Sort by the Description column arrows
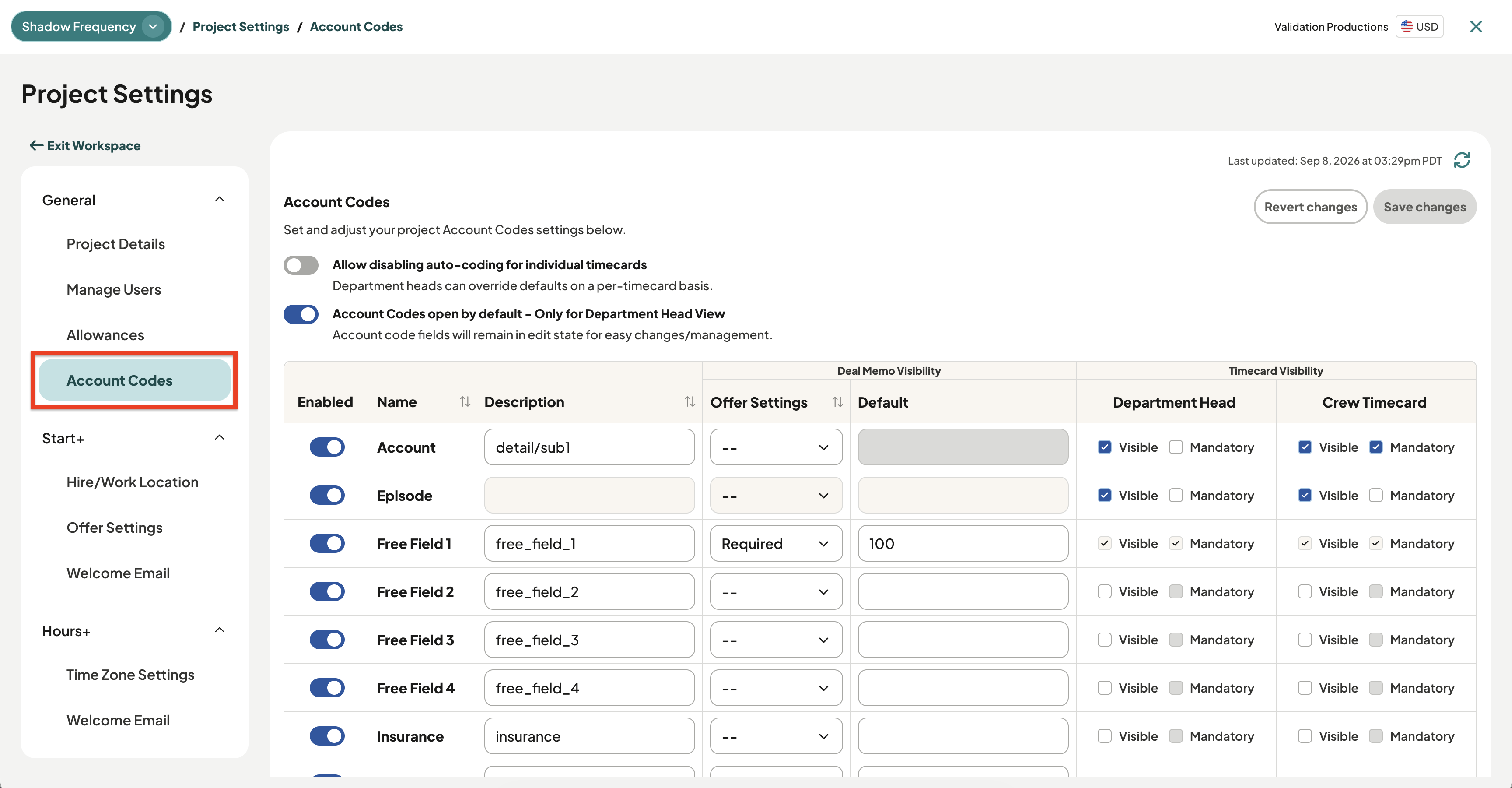 [689, 401]
